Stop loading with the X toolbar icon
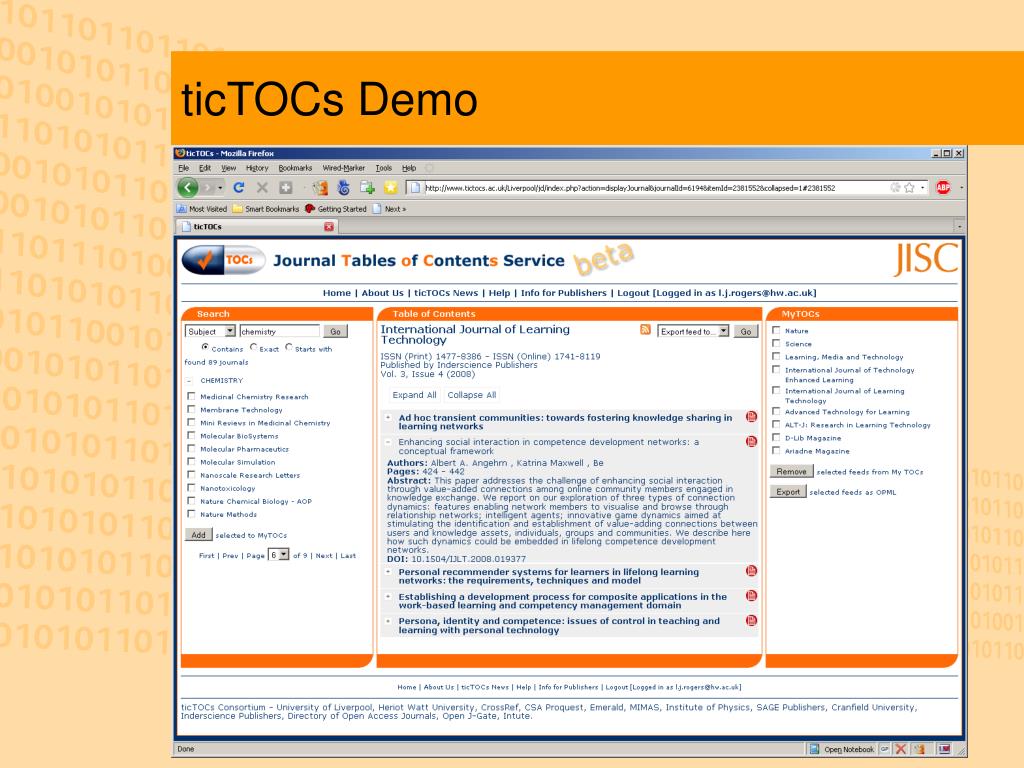1024x768 pixels. (262, 188)
